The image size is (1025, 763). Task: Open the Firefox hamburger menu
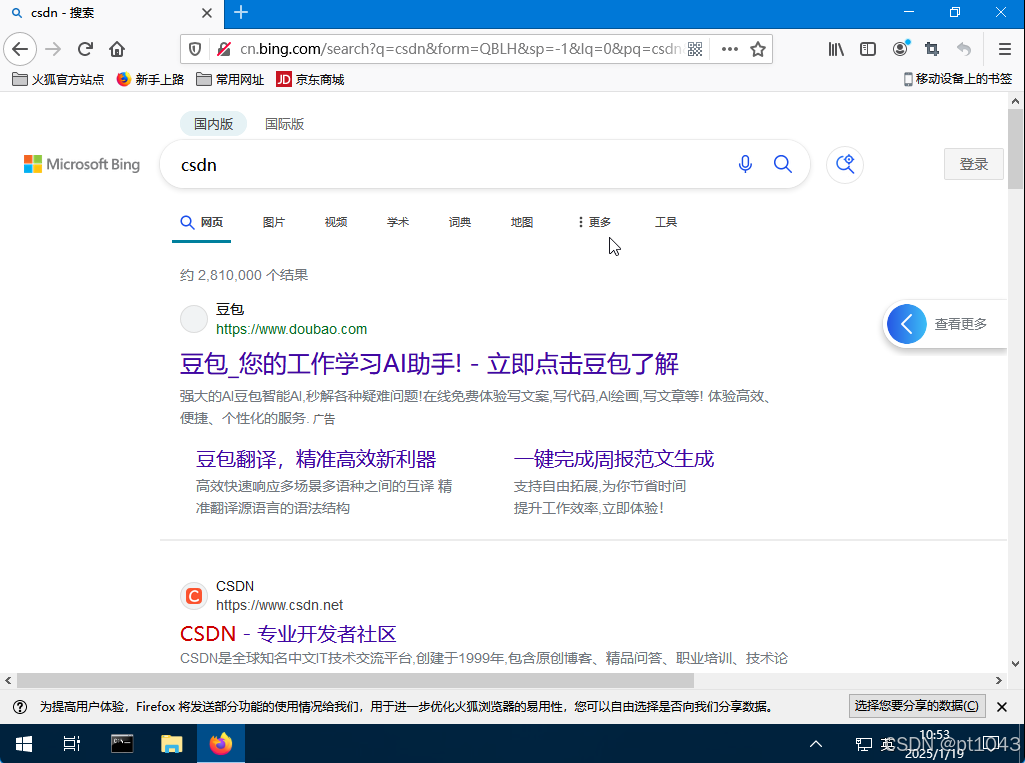point(1005,49)
